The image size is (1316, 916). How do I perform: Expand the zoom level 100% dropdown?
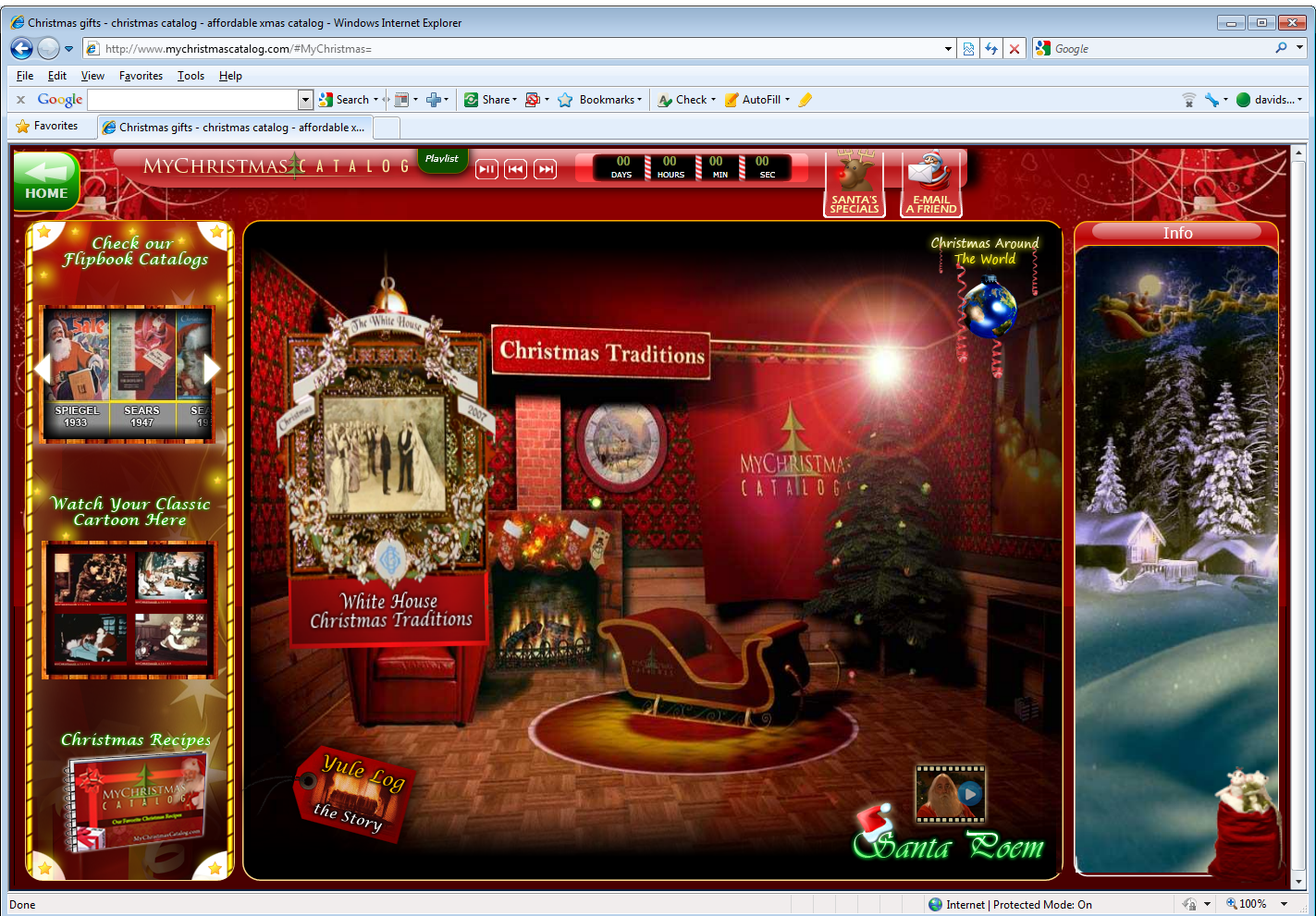1284,904
